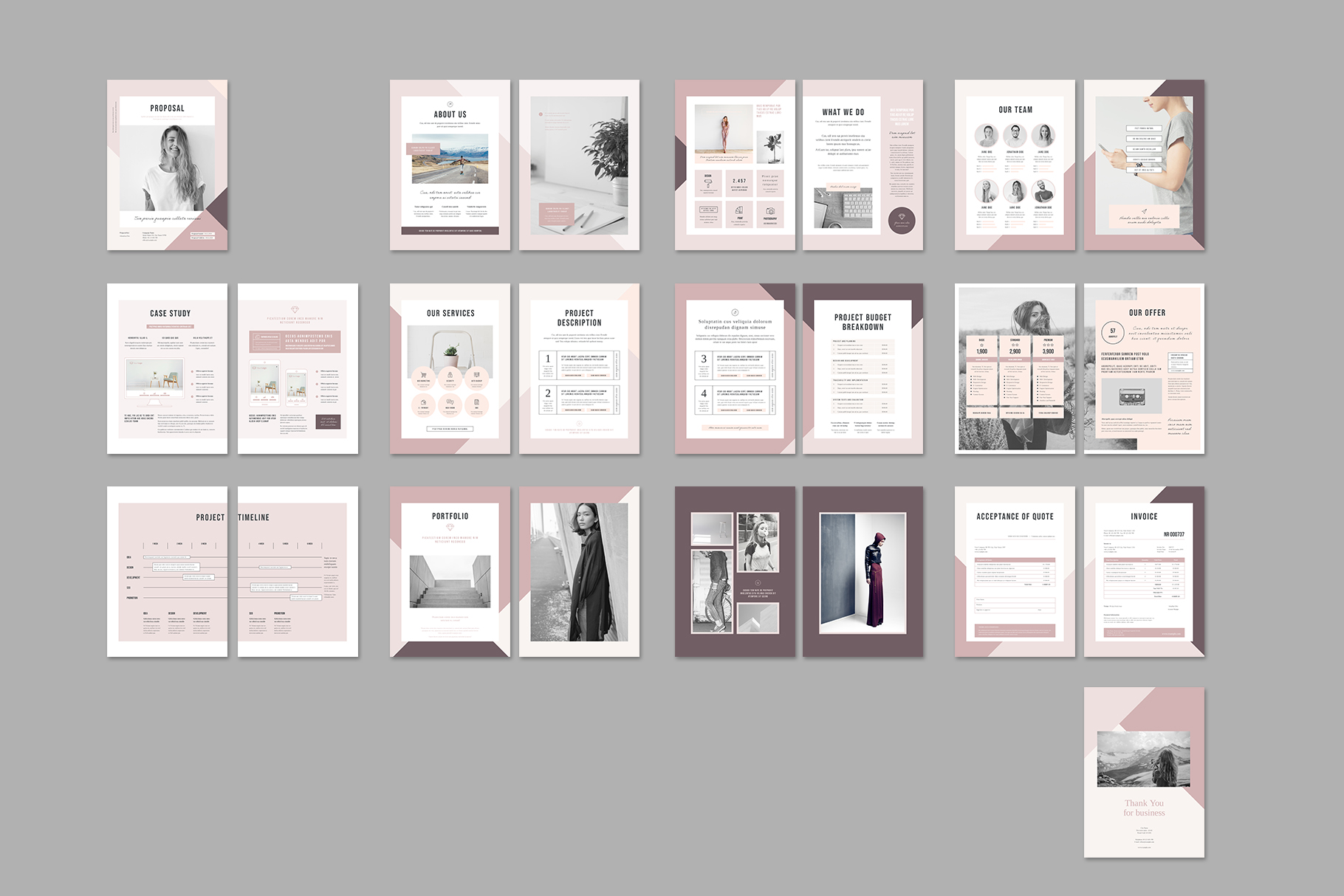Viewport: 1344px width, 896px height.
Task: Click the chat bubbles icon in Our Services
Action: [x=450, y=403]
